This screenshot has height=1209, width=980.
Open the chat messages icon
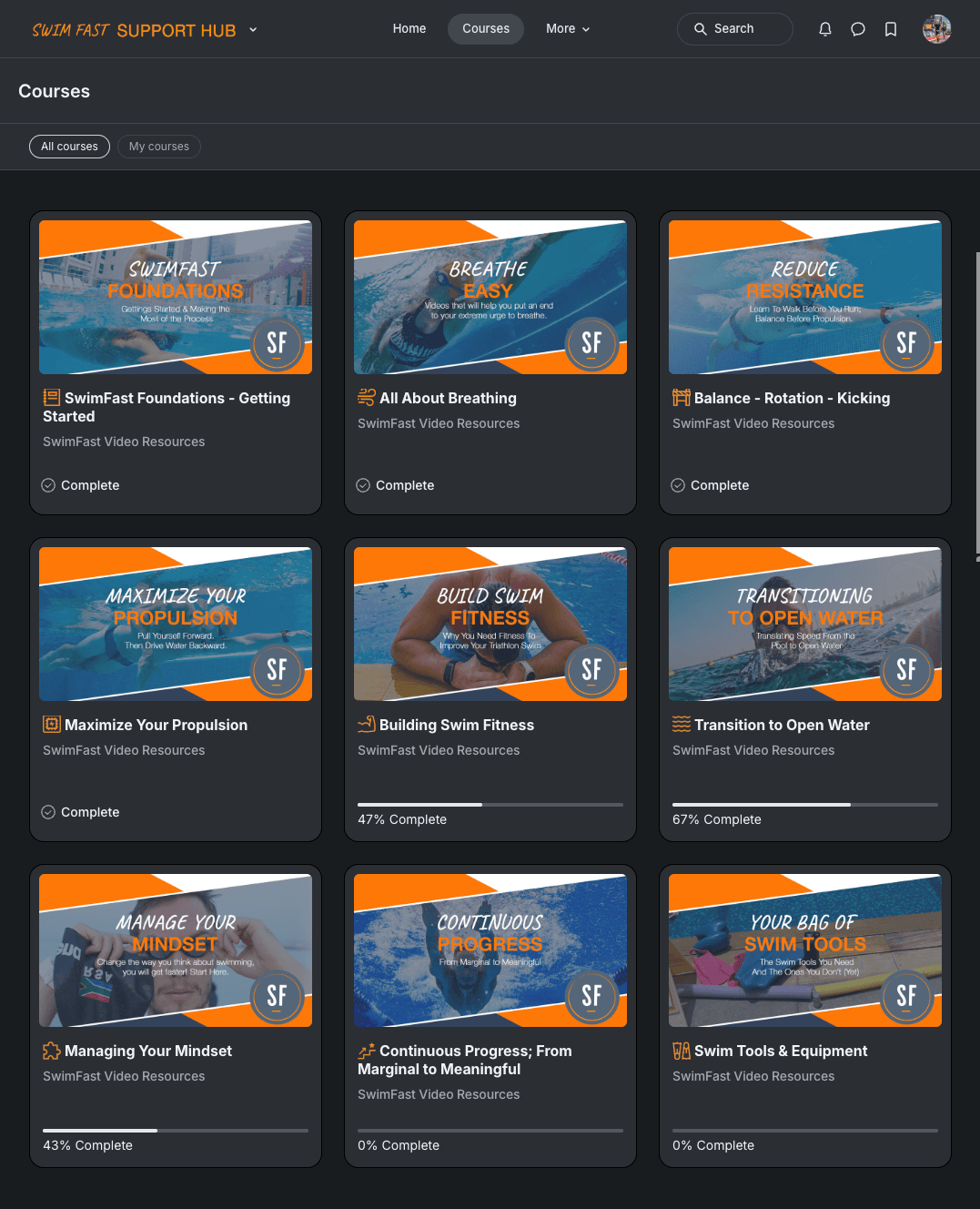click(x=858, y=28)
